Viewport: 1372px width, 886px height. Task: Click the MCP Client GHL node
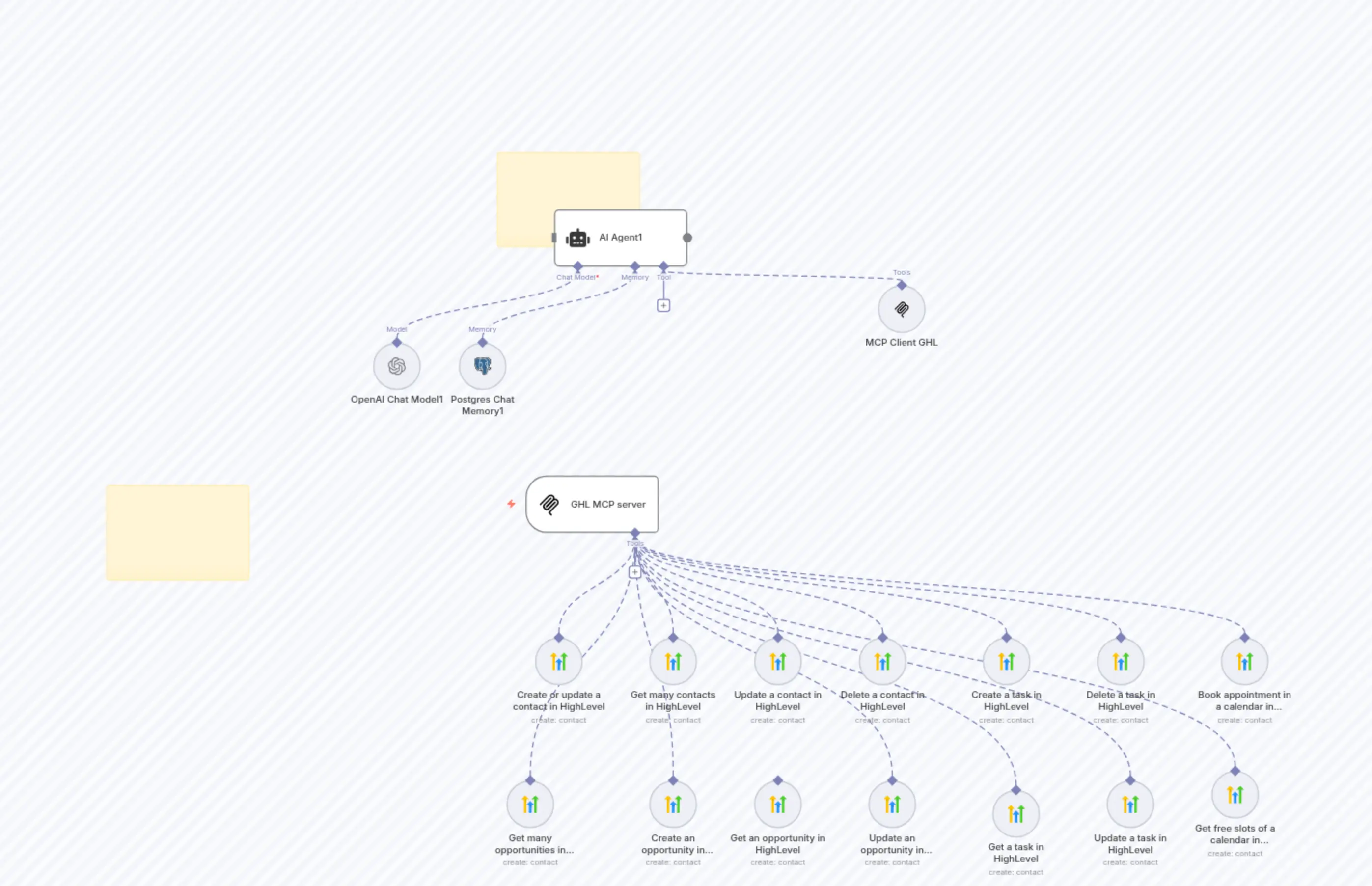[x=901, y=309]
